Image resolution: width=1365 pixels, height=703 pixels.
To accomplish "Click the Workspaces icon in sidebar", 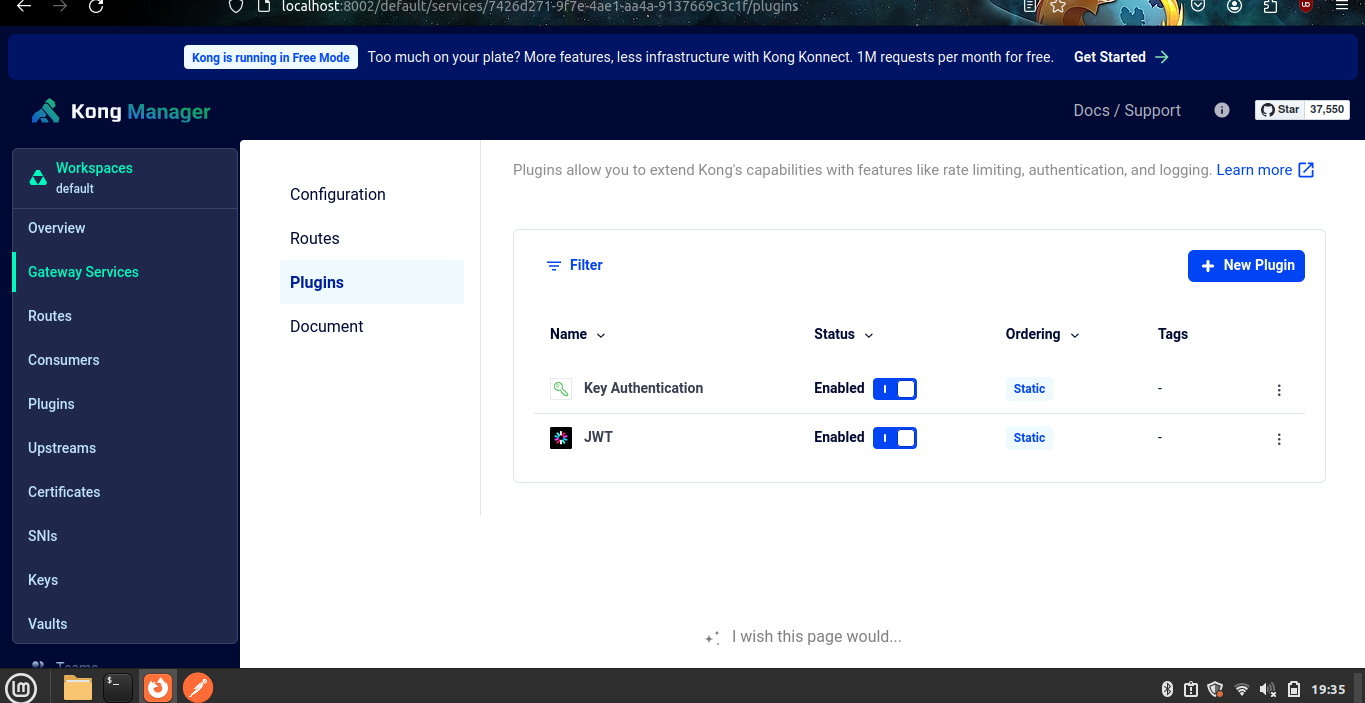I will click(x=37, y=178).
